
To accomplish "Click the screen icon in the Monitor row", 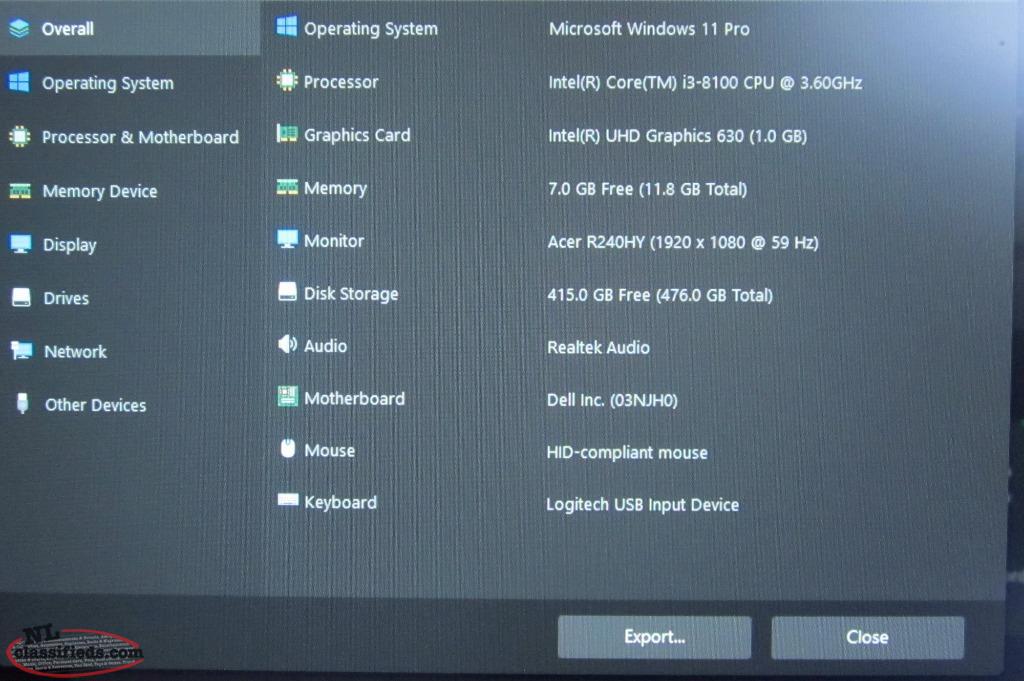I will point(287,239).
